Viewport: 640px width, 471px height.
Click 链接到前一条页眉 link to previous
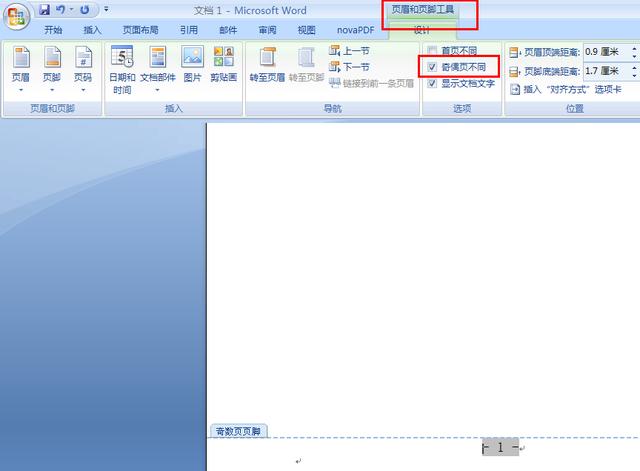pos(372,83)
